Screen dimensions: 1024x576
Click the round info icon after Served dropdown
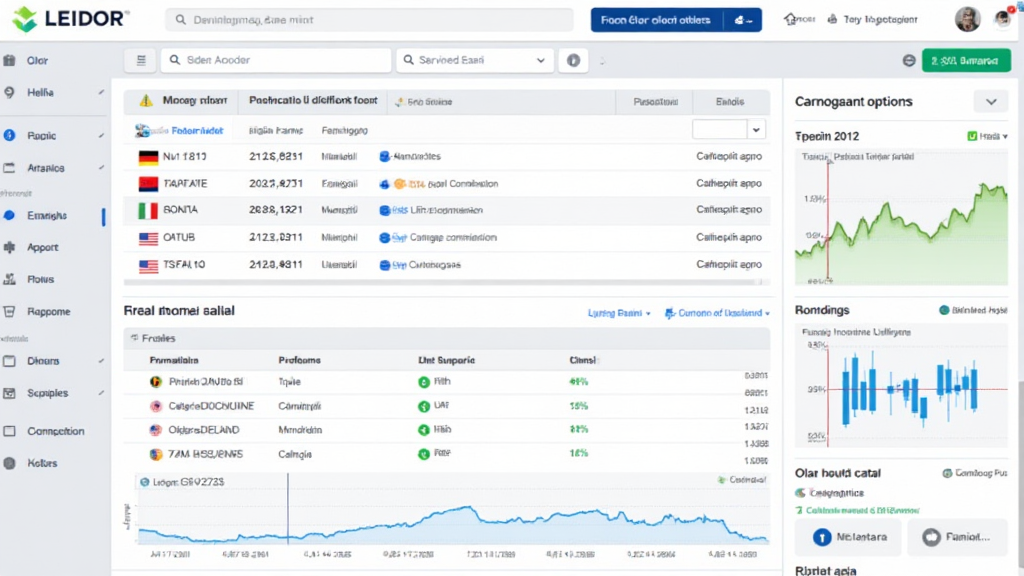tap(573, 60)
